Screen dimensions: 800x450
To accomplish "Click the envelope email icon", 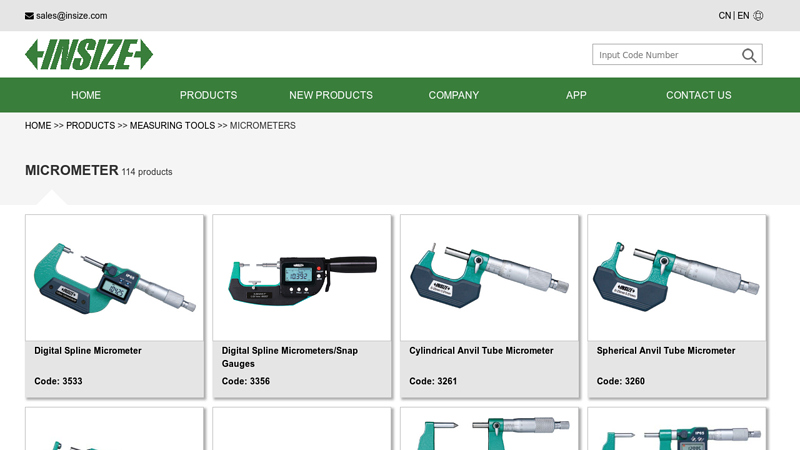I will (29, 16).
